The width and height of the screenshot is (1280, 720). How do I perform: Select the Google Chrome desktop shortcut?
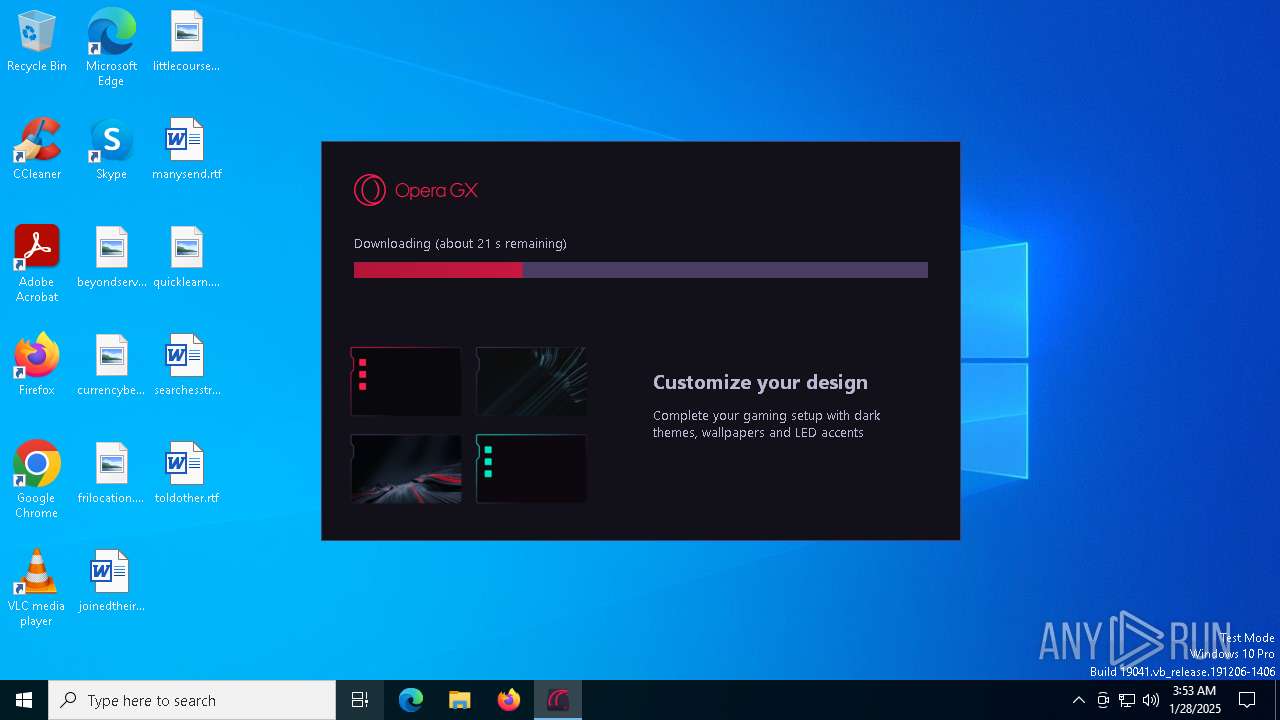[x=37, y=480]
